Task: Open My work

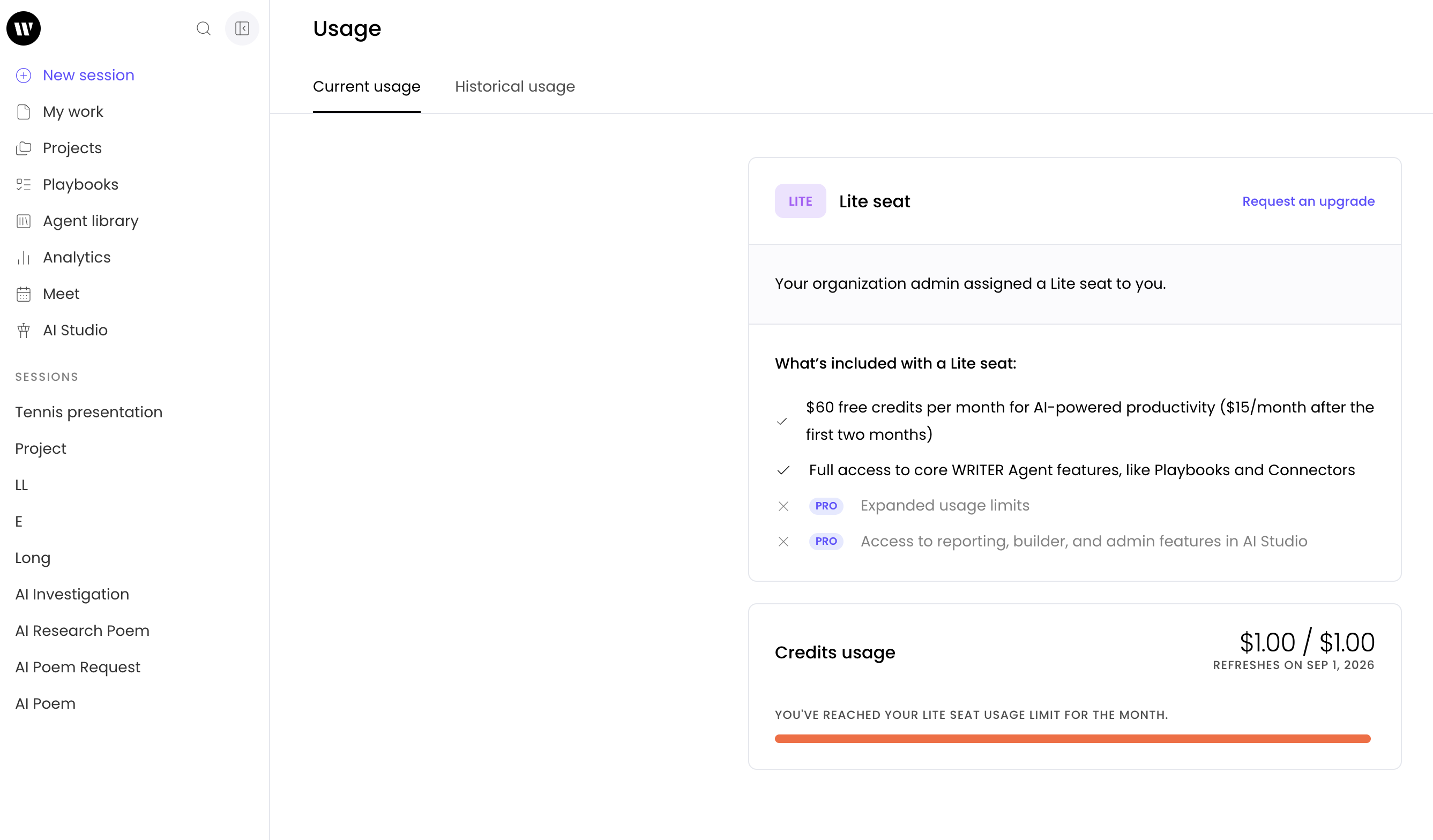Action: point(73,112)
